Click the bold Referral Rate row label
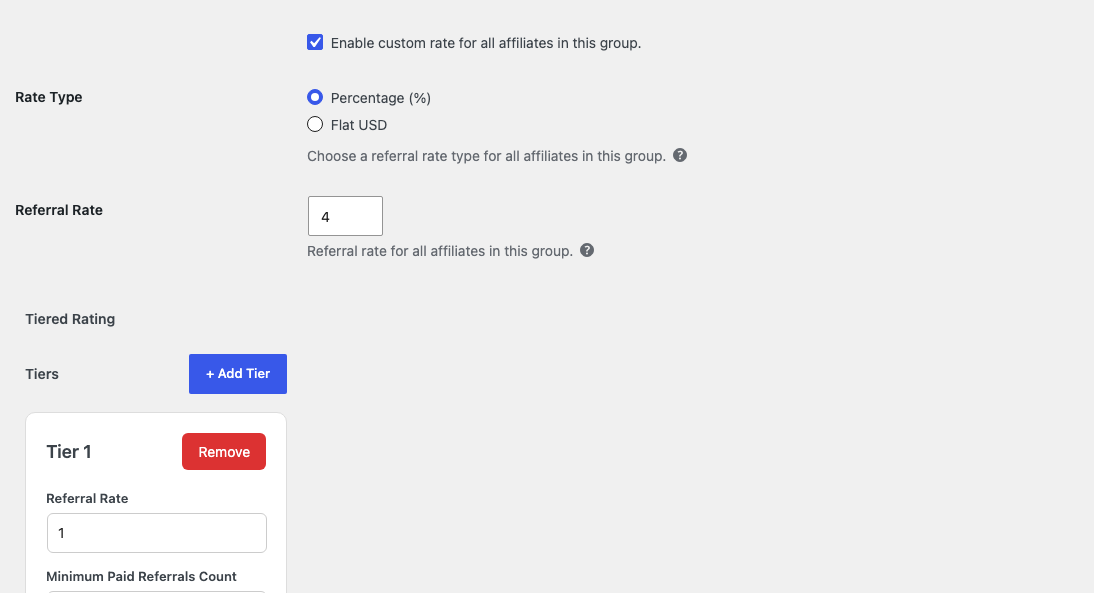 (59, 210)
